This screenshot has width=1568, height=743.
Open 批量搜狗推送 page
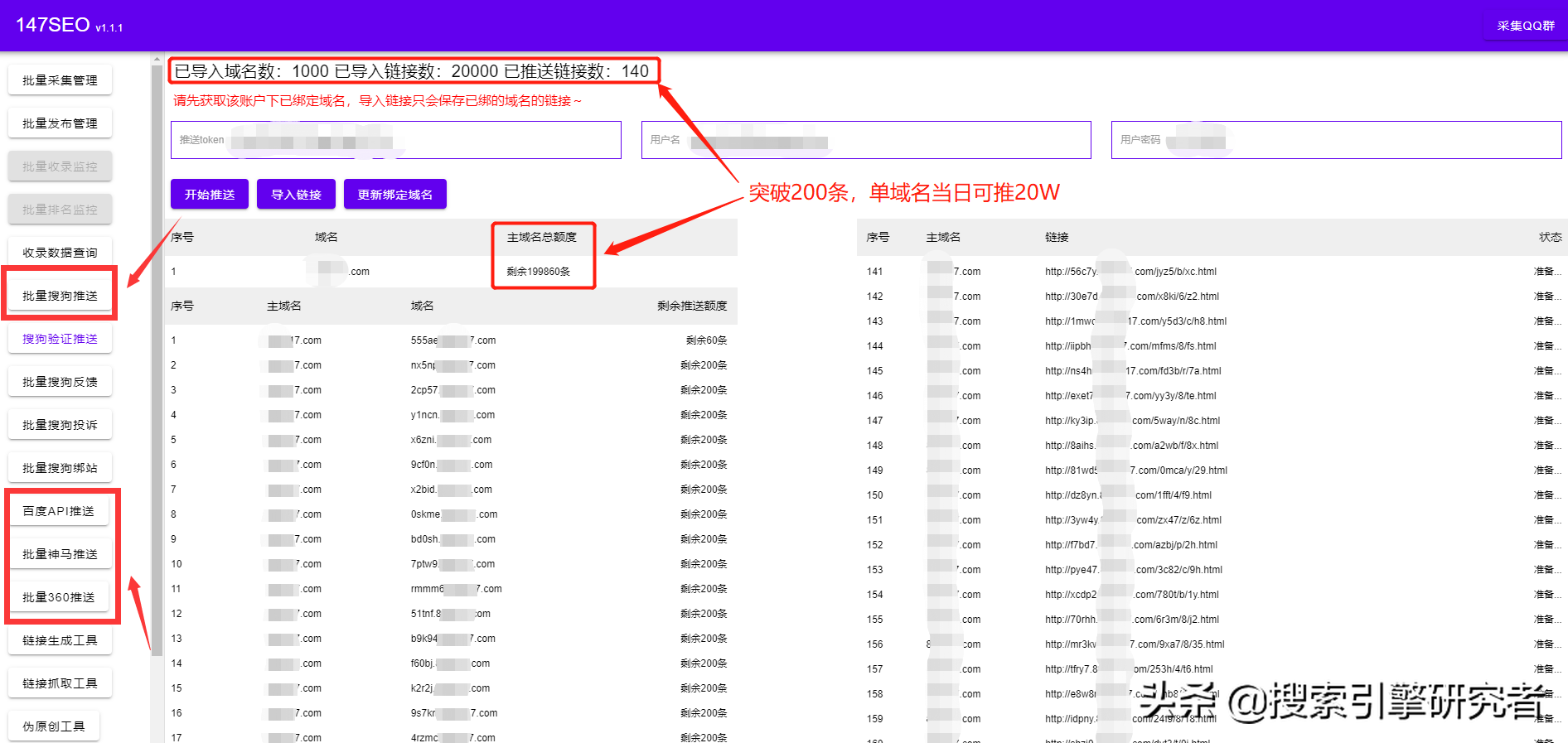[x=60, y=296]
